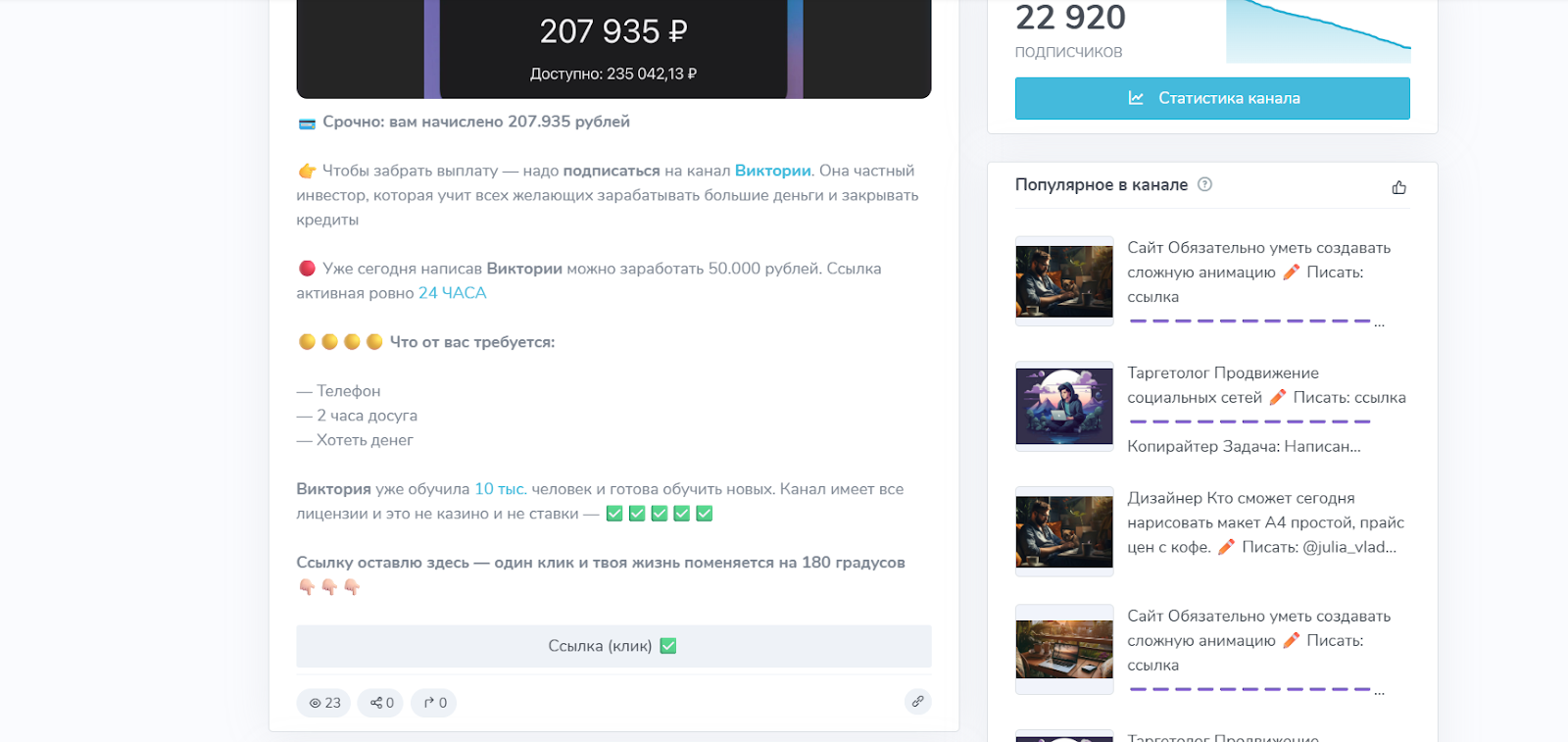1568x742 pixels.
Task: Click the subscribers trend chart
Action: [1318, 33]
